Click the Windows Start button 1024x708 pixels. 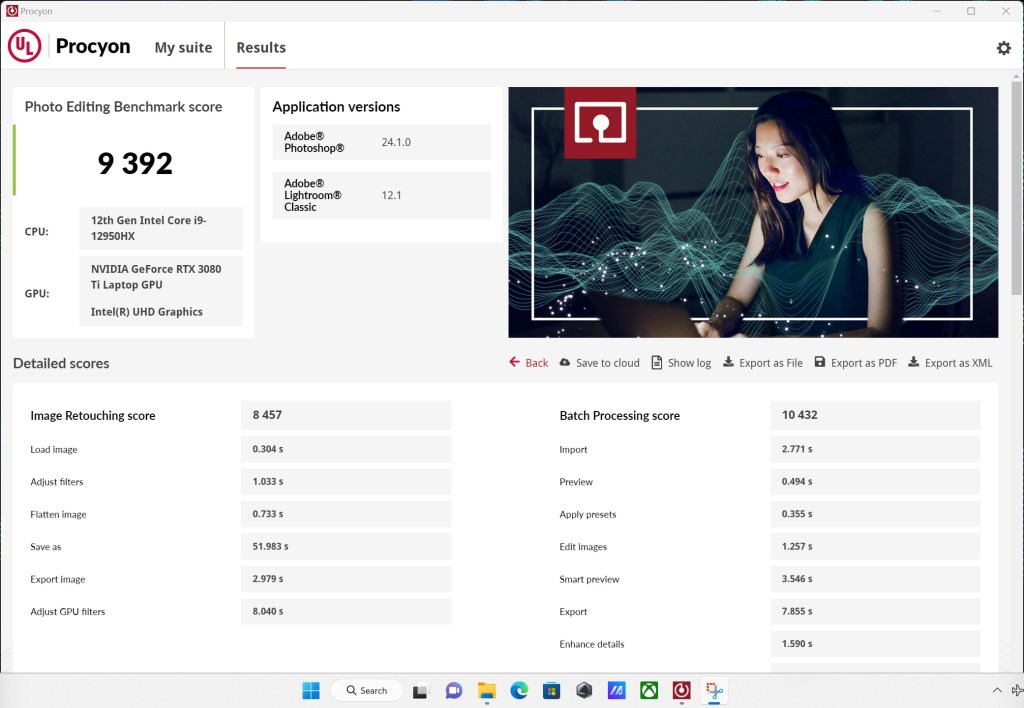coord(311,690)
